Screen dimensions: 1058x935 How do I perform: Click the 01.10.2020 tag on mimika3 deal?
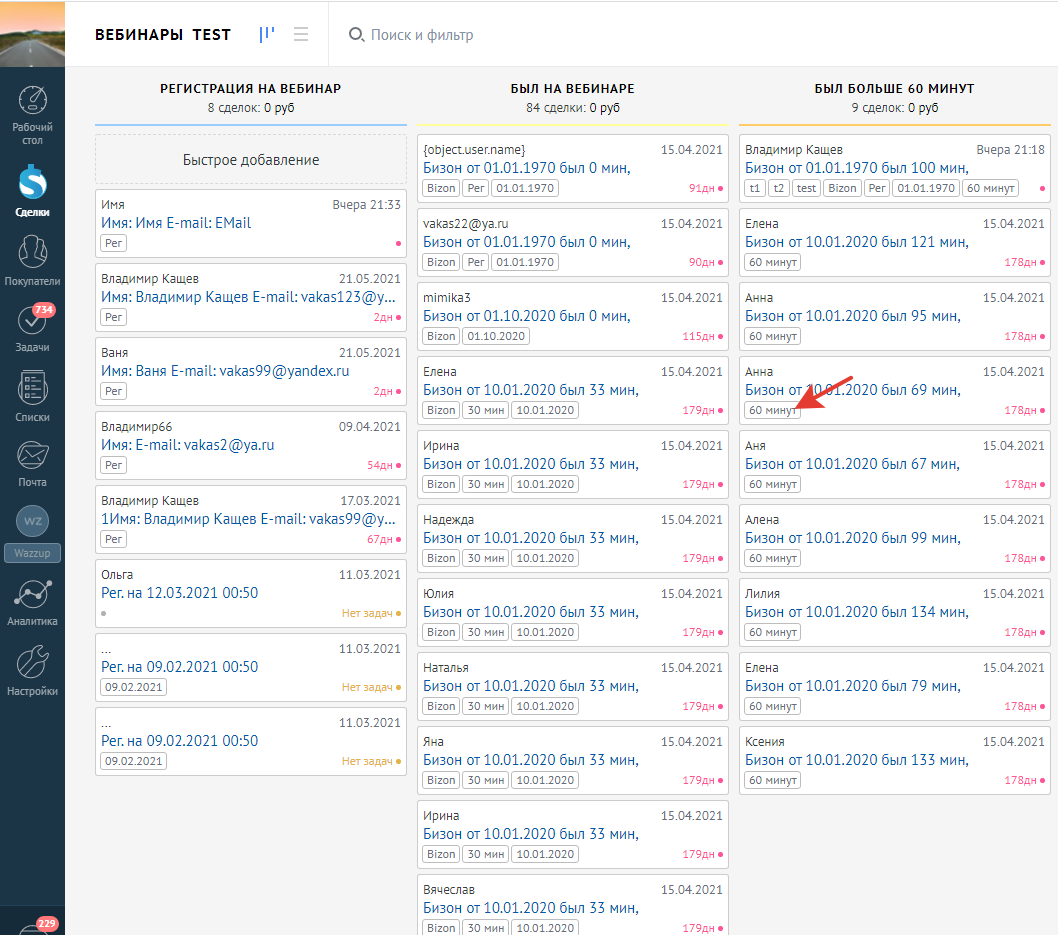[497, 336]
